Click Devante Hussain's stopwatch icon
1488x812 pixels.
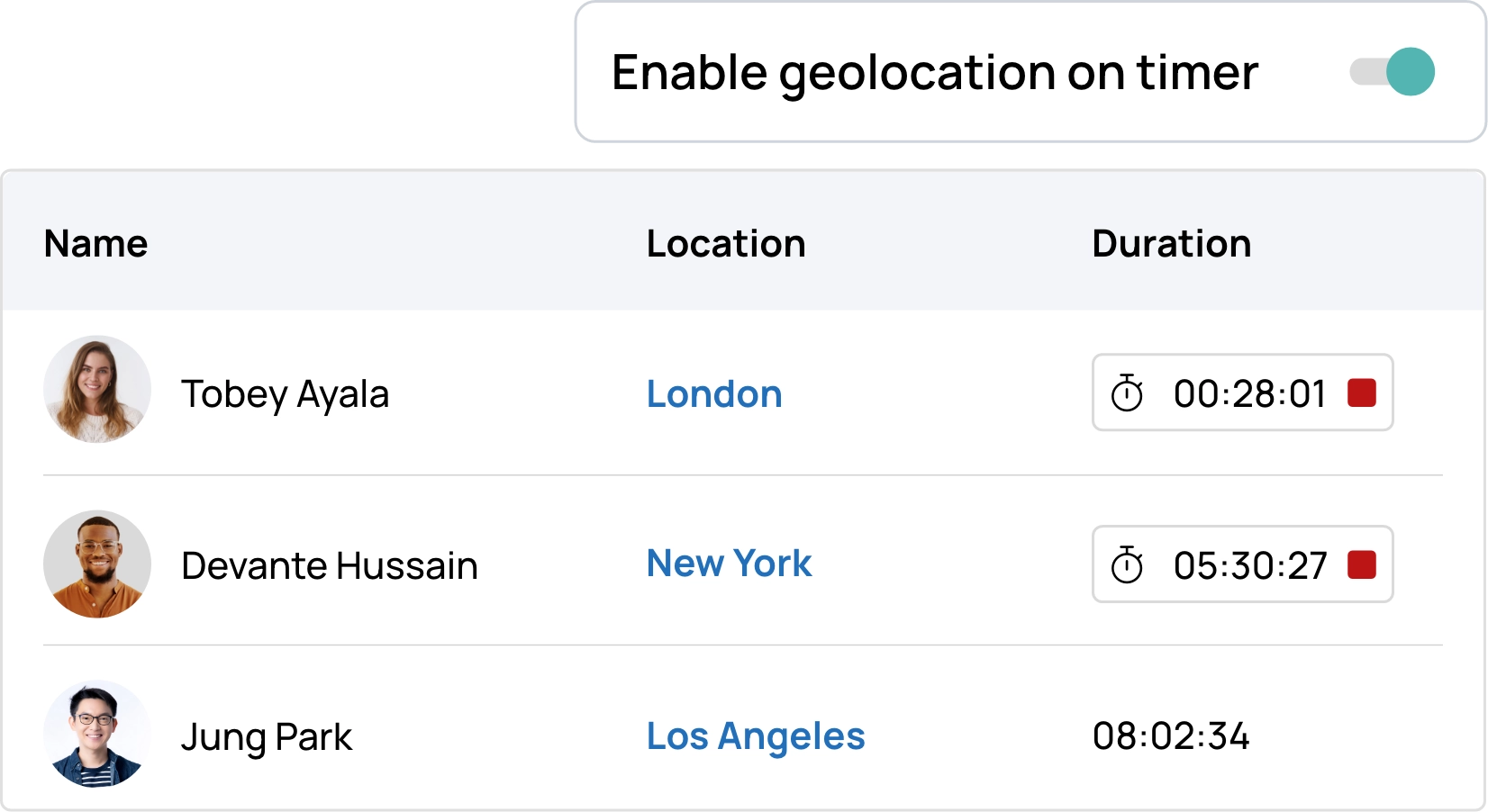click(1129, 564)
